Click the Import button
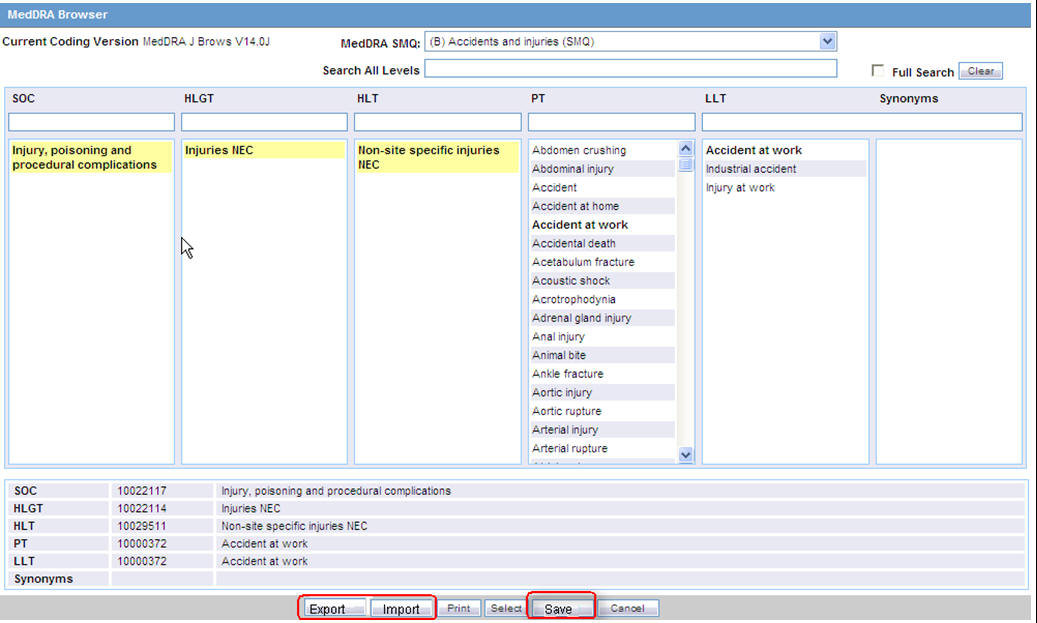 tap(401, 608)
